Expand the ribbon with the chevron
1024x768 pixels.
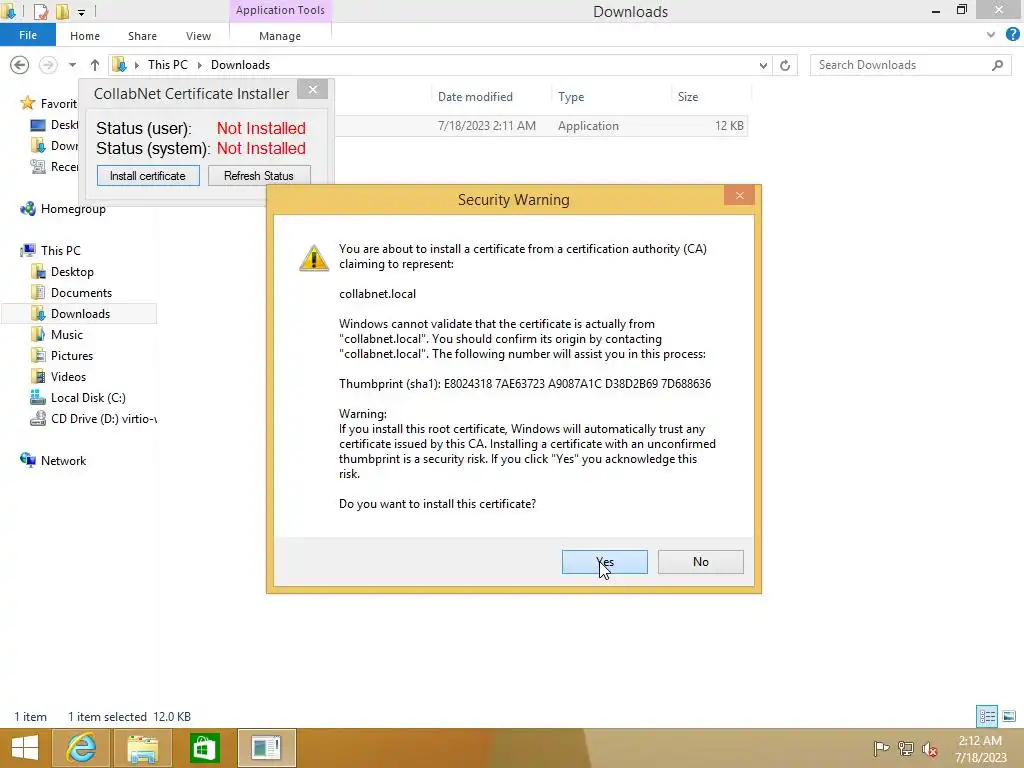coord(991,35)
